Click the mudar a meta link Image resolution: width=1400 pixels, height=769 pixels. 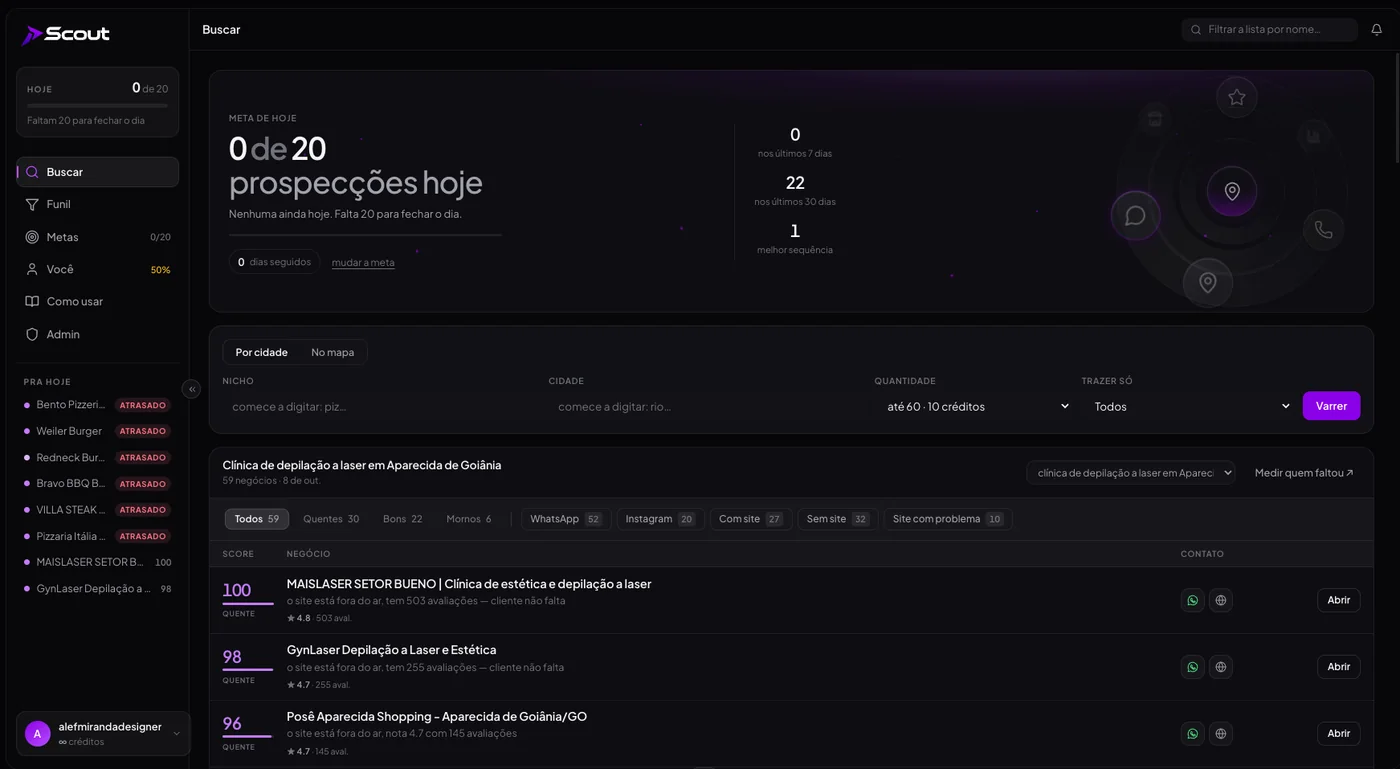click(x=363, y=263)
